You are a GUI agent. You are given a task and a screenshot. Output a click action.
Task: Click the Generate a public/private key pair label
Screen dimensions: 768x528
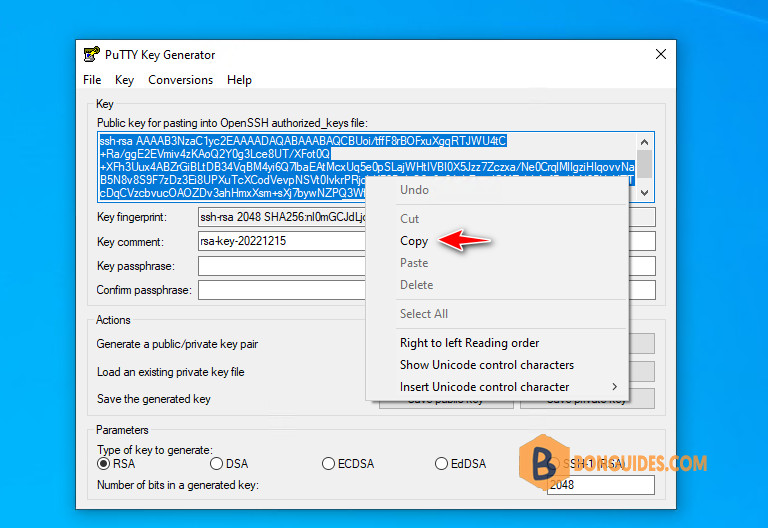(177, 344)
